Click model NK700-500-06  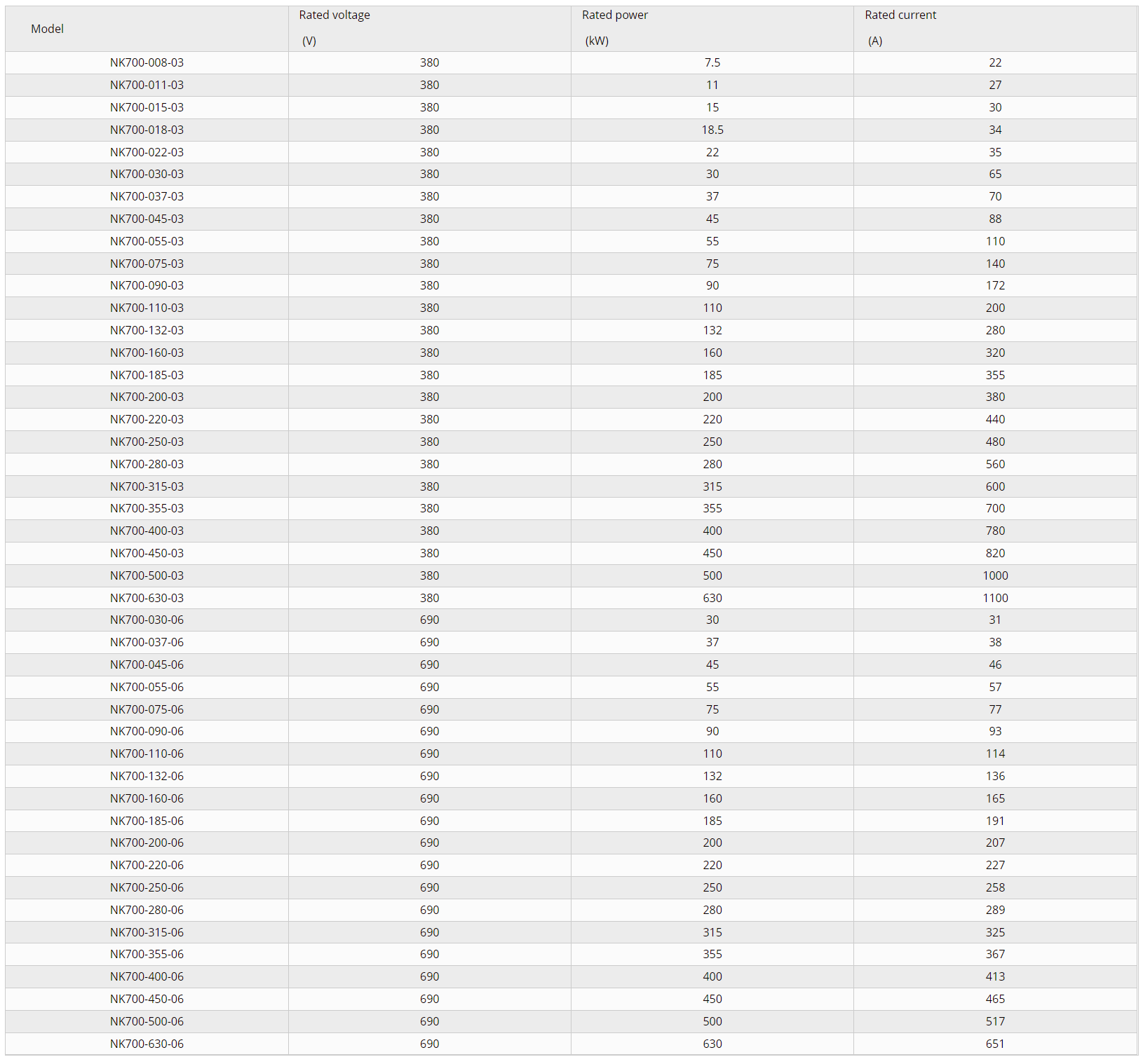[x=147, y=1021]
